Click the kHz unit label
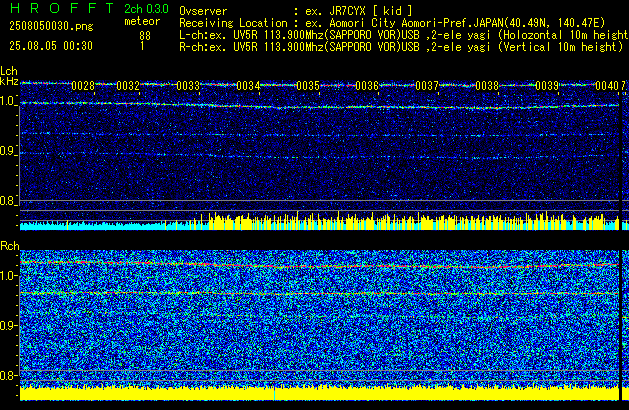Image resolution: width=629 pixels, height=410 pixels. pos(9,81)
